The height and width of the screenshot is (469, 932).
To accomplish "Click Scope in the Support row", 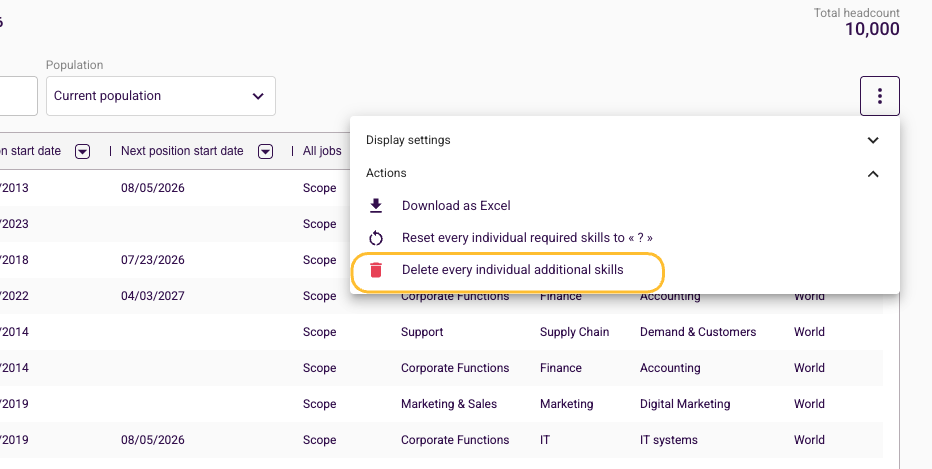I will 319,332.
